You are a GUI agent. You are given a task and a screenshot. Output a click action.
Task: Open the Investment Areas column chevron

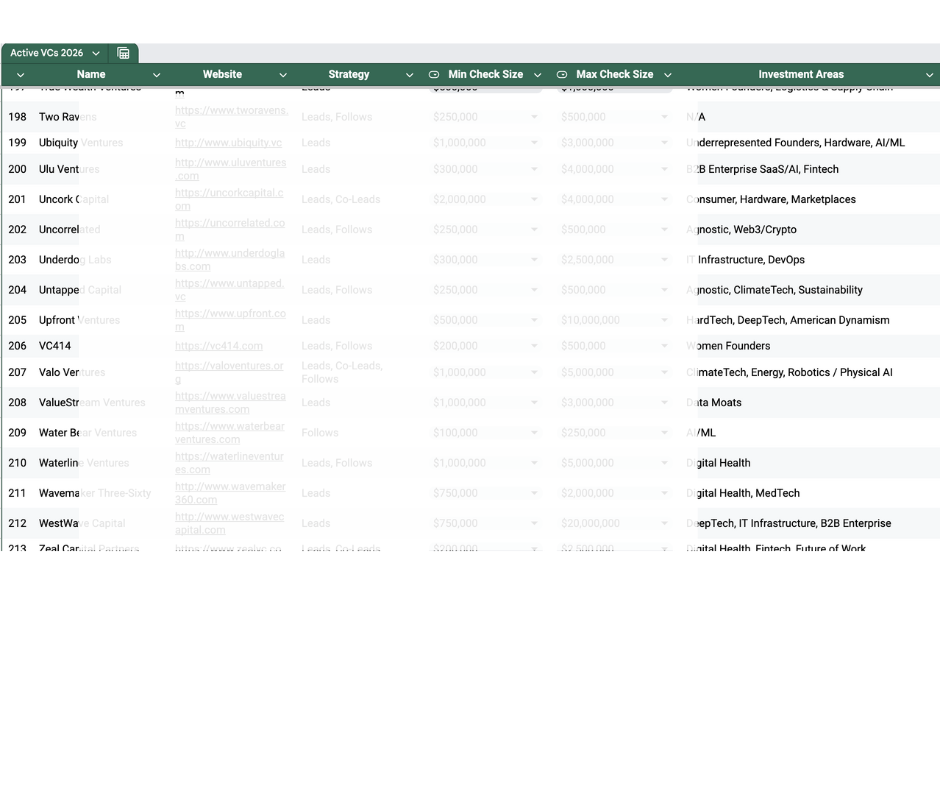pos(929,75)
